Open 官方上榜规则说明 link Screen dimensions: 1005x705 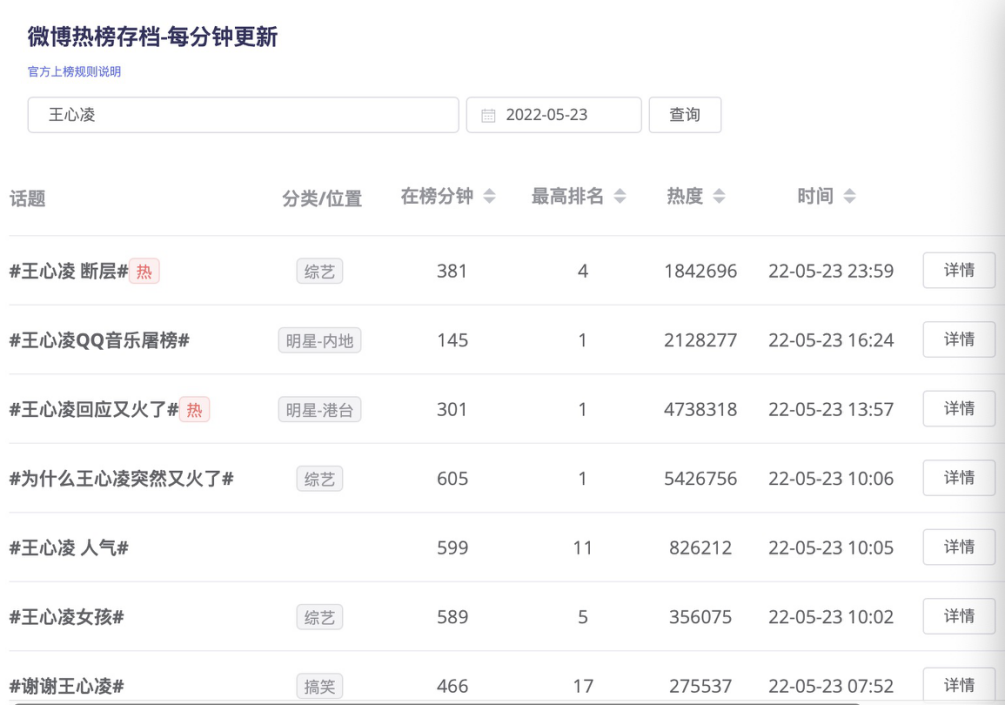point(74,72)
